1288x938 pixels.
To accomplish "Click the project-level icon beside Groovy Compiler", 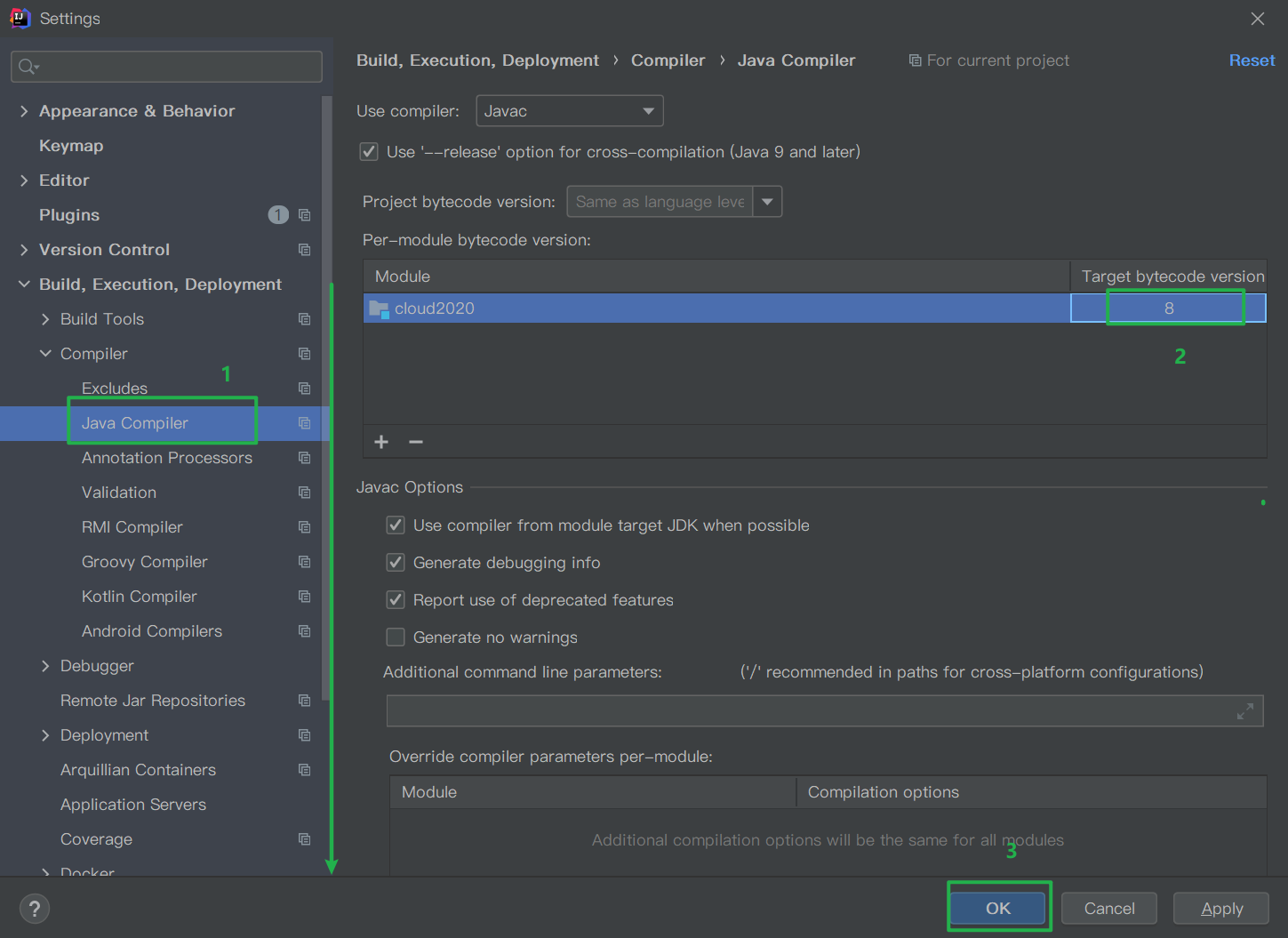I will click(x=305, y=562).
